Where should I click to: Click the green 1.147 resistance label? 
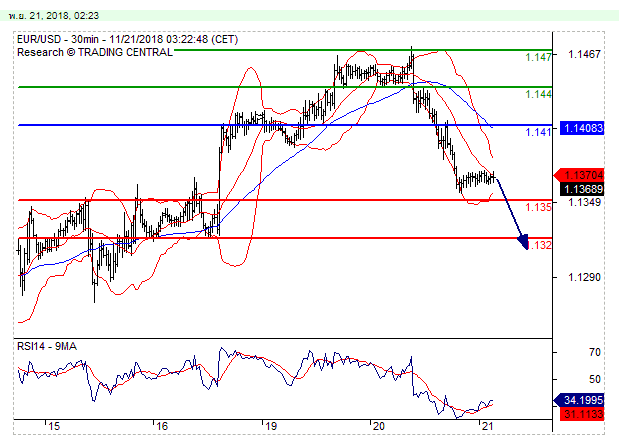click(x=538, y=57)
